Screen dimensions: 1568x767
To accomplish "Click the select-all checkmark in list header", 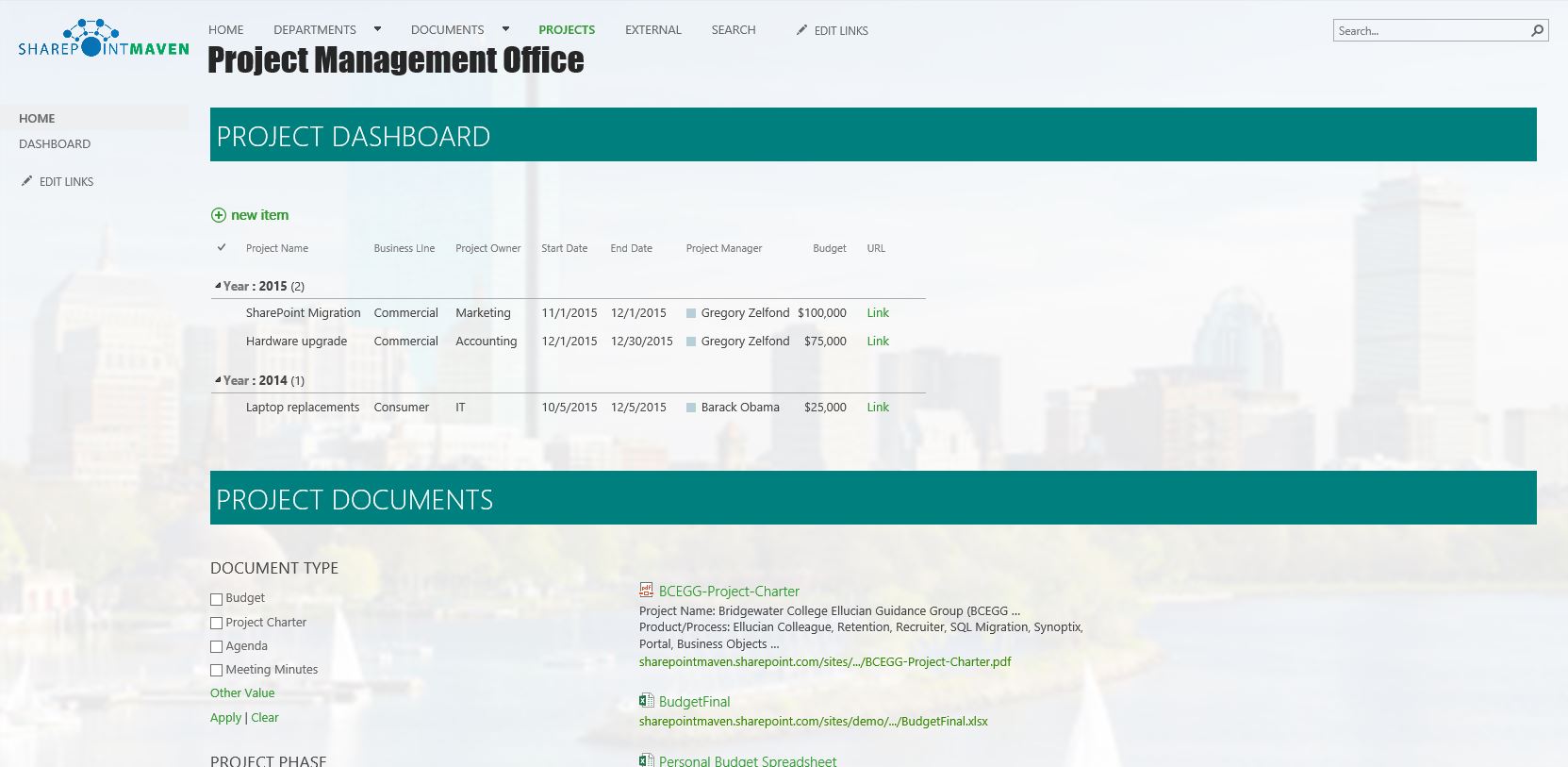I will coord(222,247).
